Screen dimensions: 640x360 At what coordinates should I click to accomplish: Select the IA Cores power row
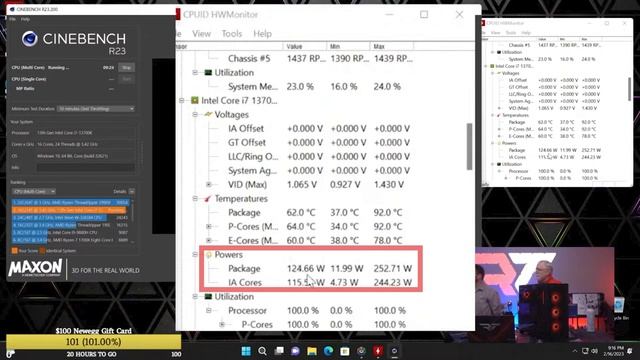(x=320, y=282)
